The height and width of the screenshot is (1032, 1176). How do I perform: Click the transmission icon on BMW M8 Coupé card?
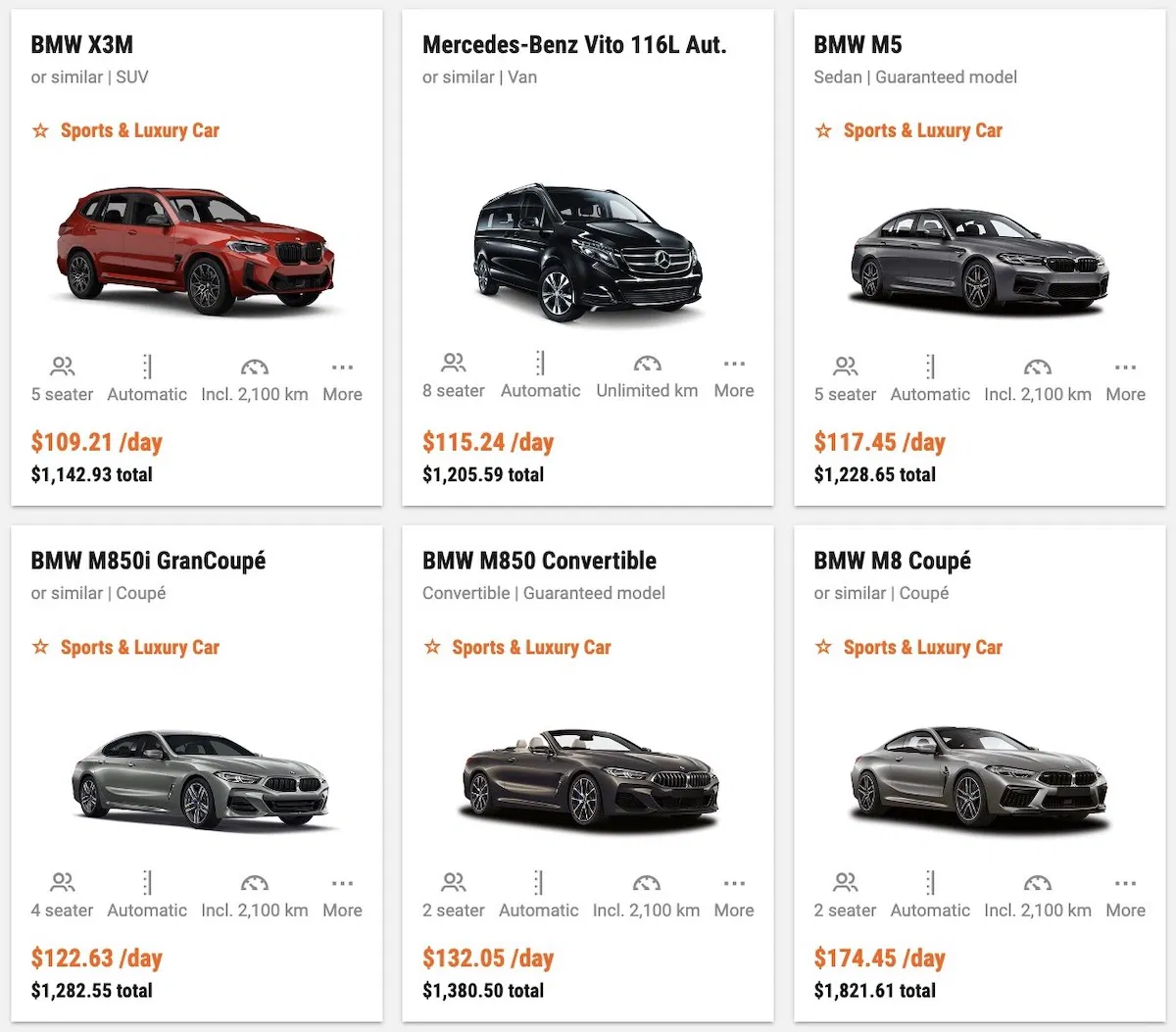[930, 883]
